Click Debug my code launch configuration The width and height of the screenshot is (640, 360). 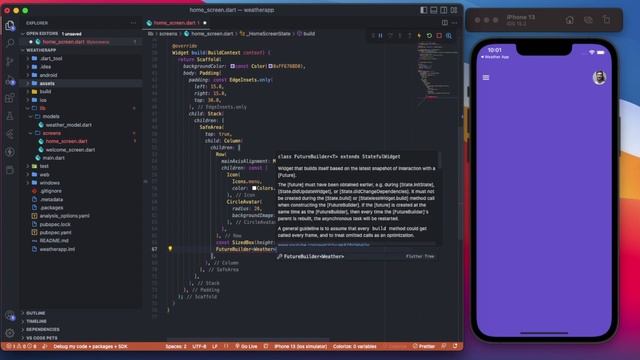tap(90, 346)
